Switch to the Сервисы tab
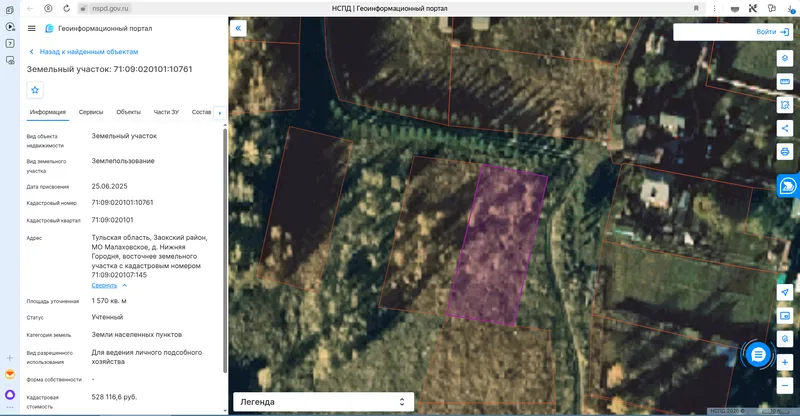Screen dimensions: 800x416 pos(91,112)
